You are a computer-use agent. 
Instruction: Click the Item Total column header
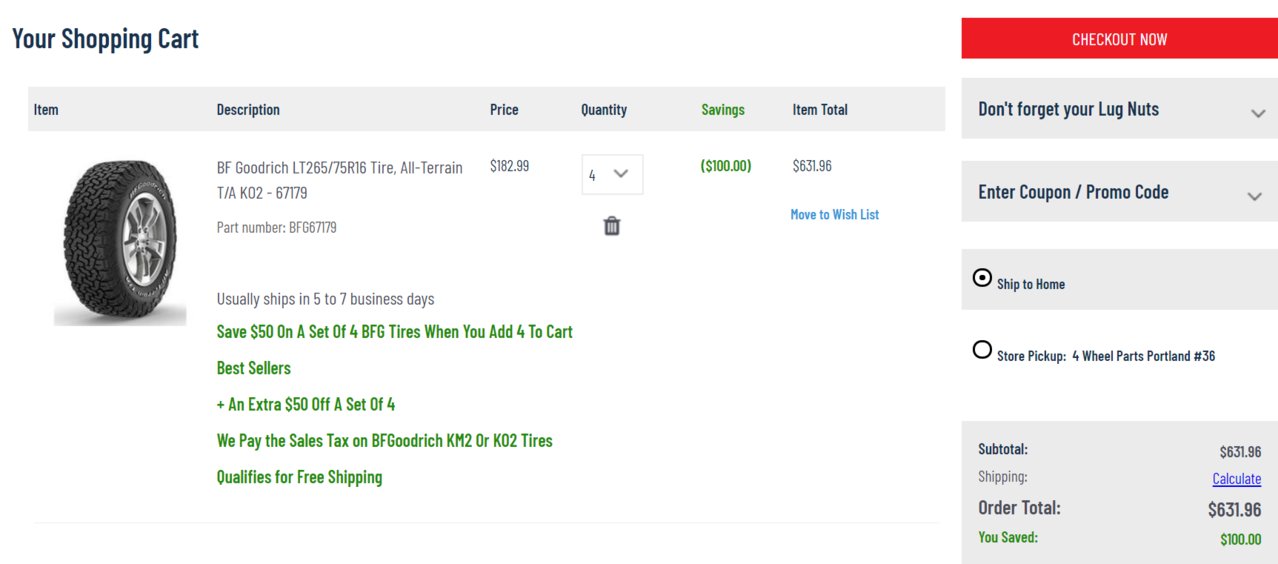pyautogui.click(x=820, y=109)
